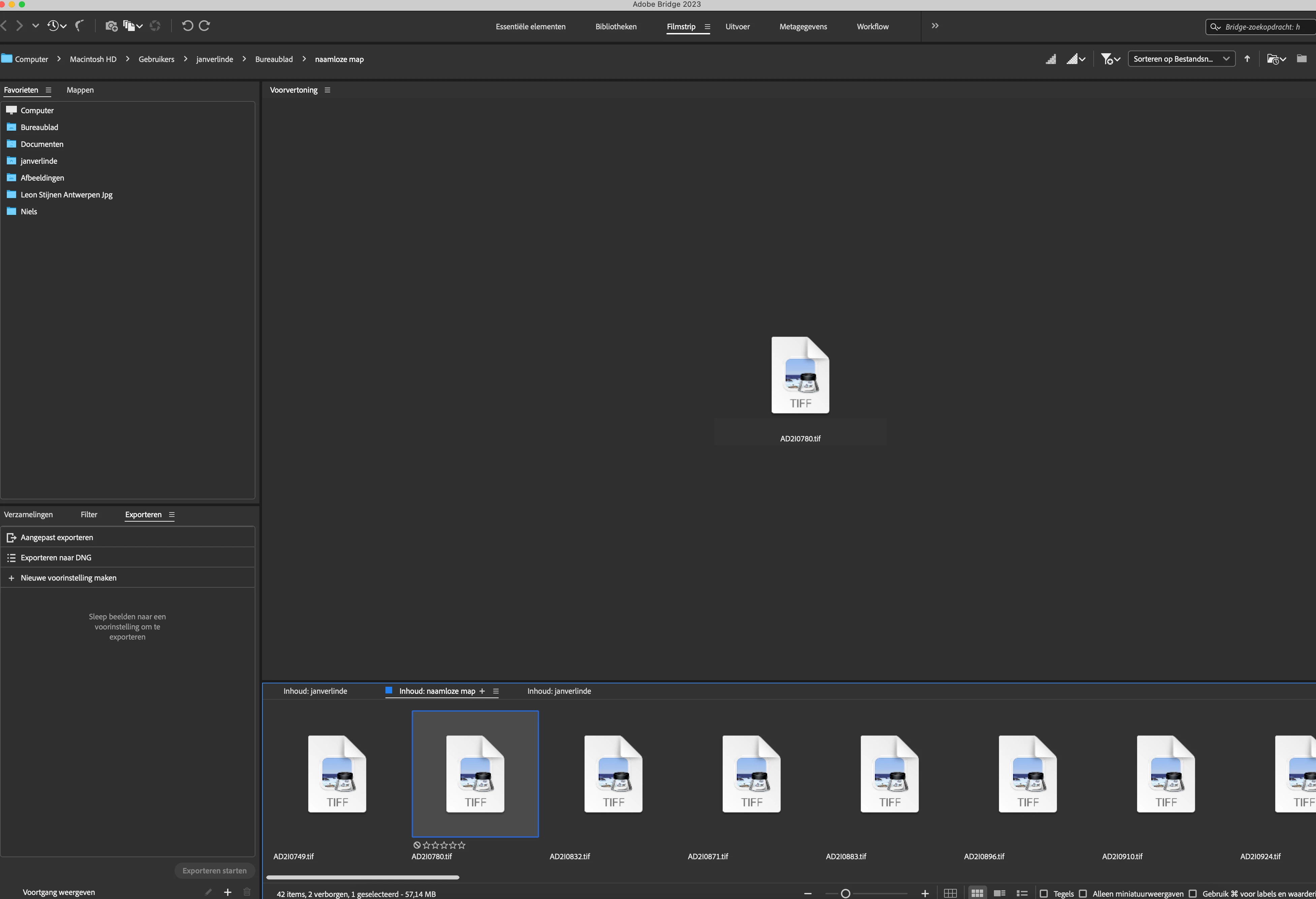Switch to Metagegevens workspace
This screenshot has width=1316, height=899.
(803, 27)
